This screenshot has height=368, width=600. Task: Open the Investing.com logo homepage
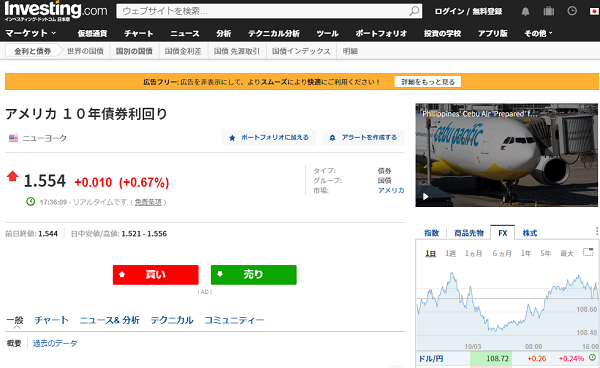(56, 11)
